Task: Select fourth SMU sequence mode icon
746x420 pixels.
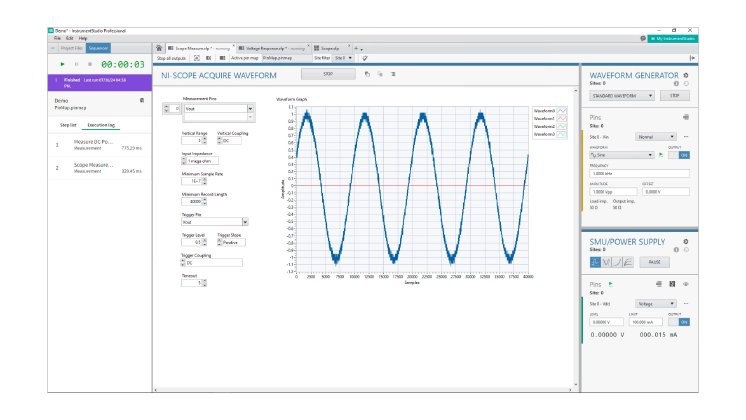Action: [628, 262]
